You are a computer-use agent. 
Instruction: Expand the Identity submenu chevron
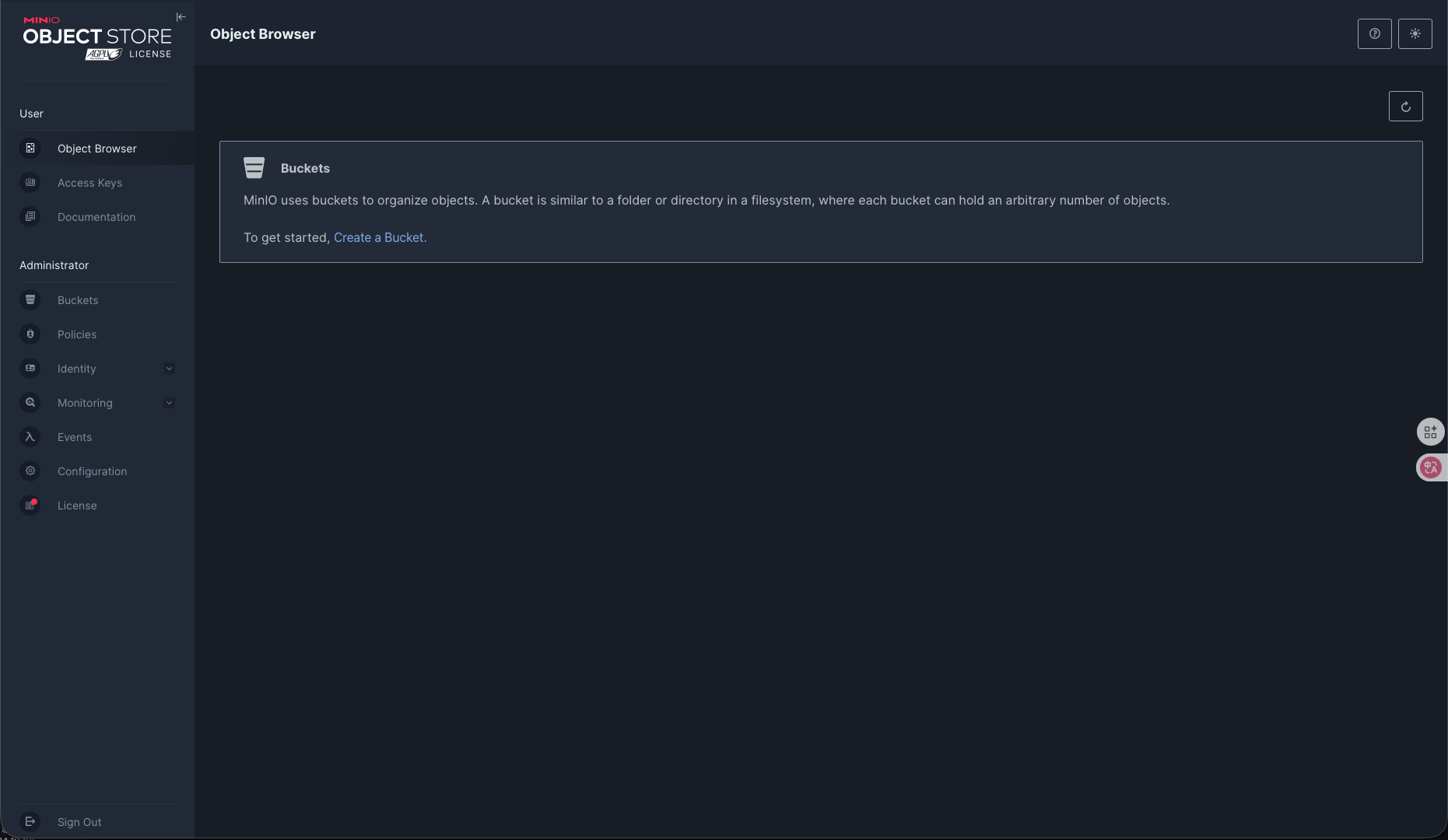169,369
